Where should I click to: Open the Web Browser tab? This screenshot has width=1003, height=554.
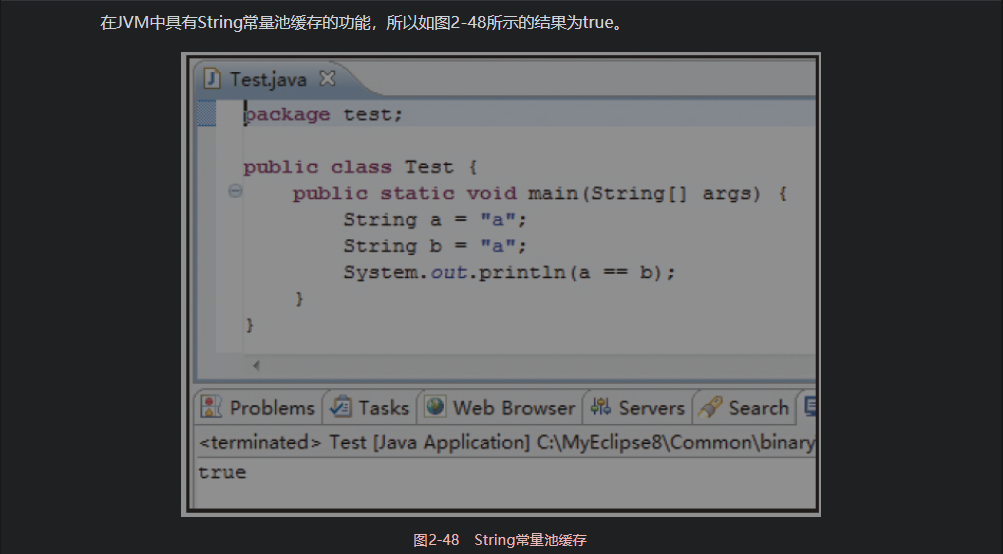click(x=500, y=408)
